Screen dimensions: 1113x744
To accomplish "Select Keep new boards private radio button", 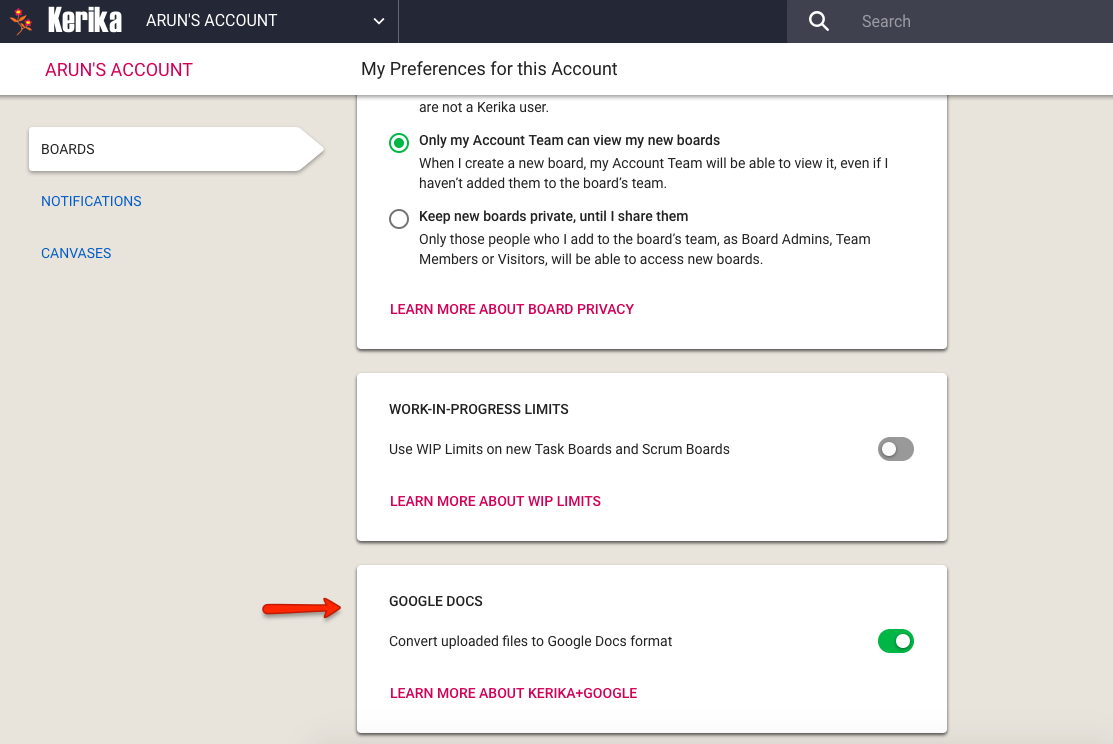I will (399, 219).
